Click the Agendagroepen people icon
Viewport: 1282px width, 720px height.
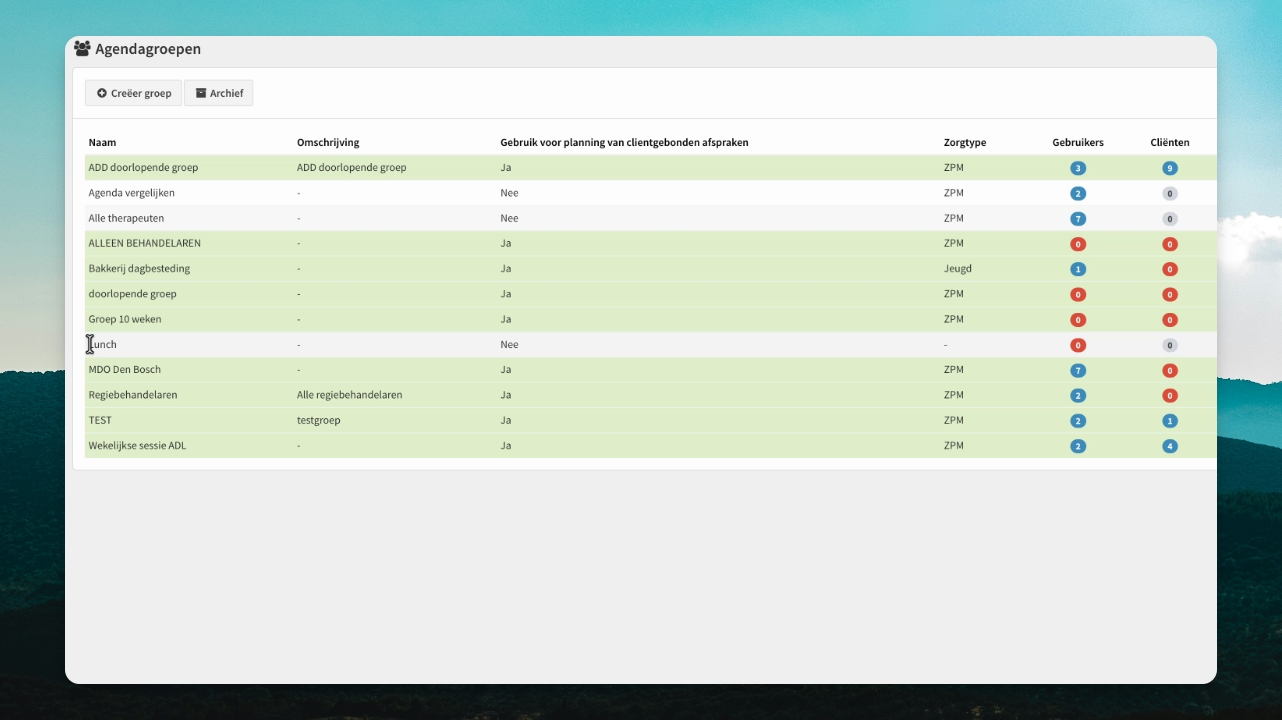pyautogui.click(x=82, y=48)
